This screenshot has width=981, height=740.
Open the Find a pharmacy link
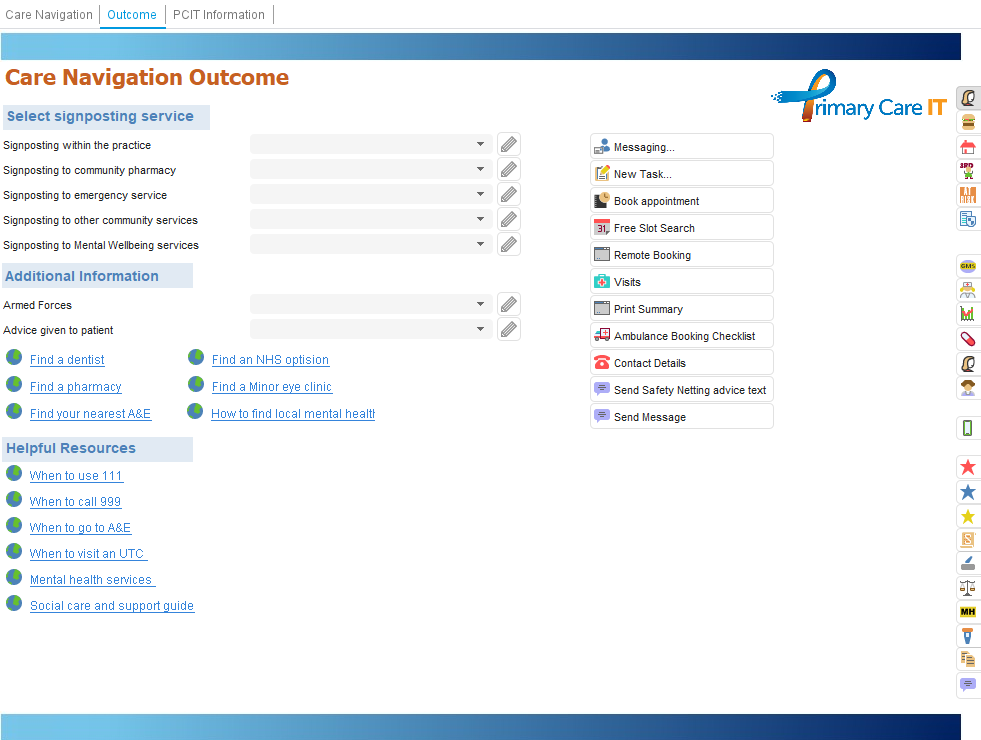coord(75,387)
